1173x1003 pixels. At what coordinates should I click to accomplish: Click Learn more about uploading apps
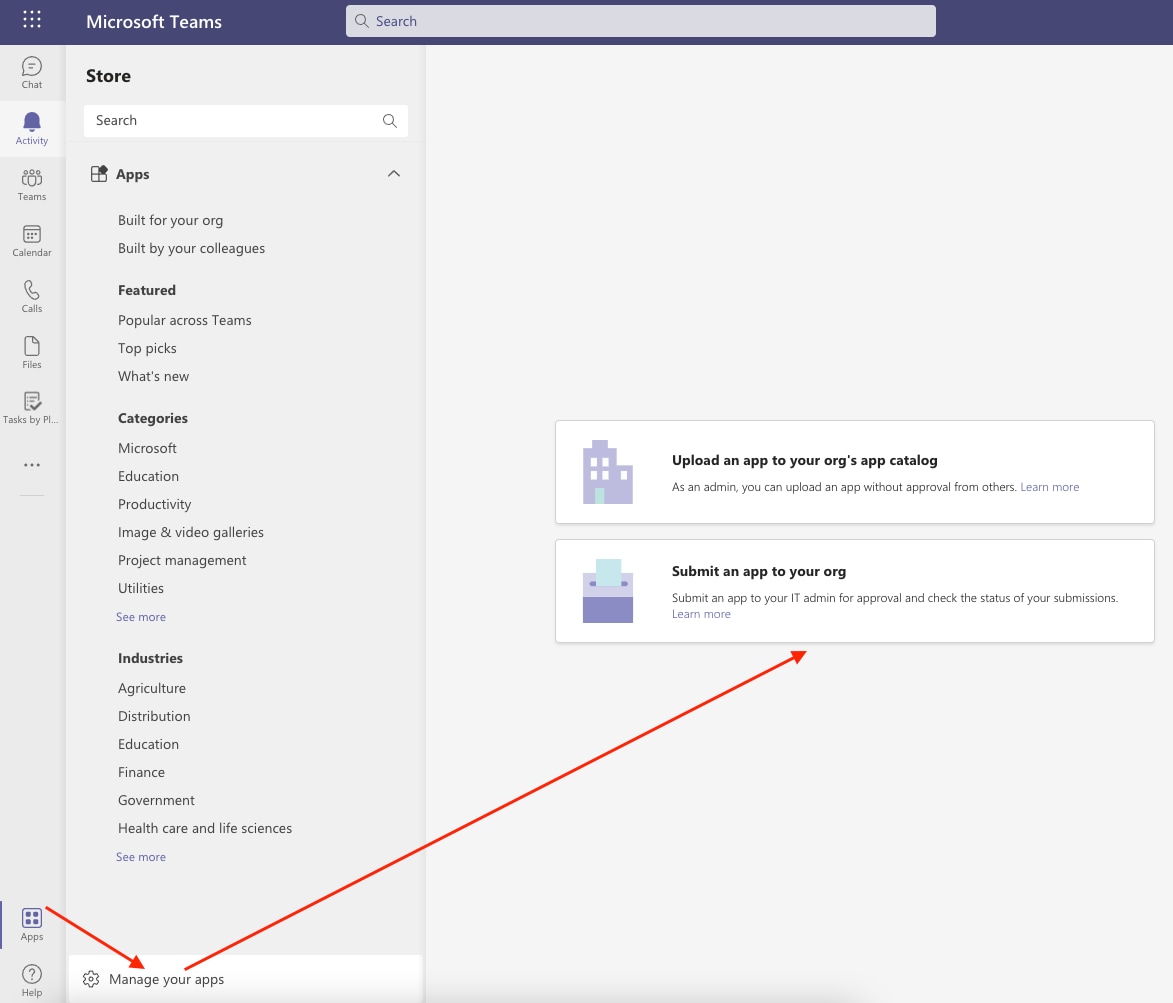1049,487
